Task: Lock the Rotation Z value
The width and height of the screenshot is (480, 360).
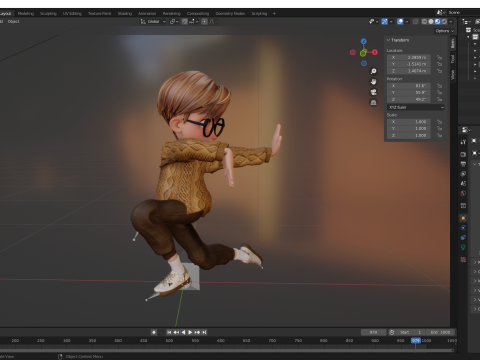Action: (x=439, y=99)
